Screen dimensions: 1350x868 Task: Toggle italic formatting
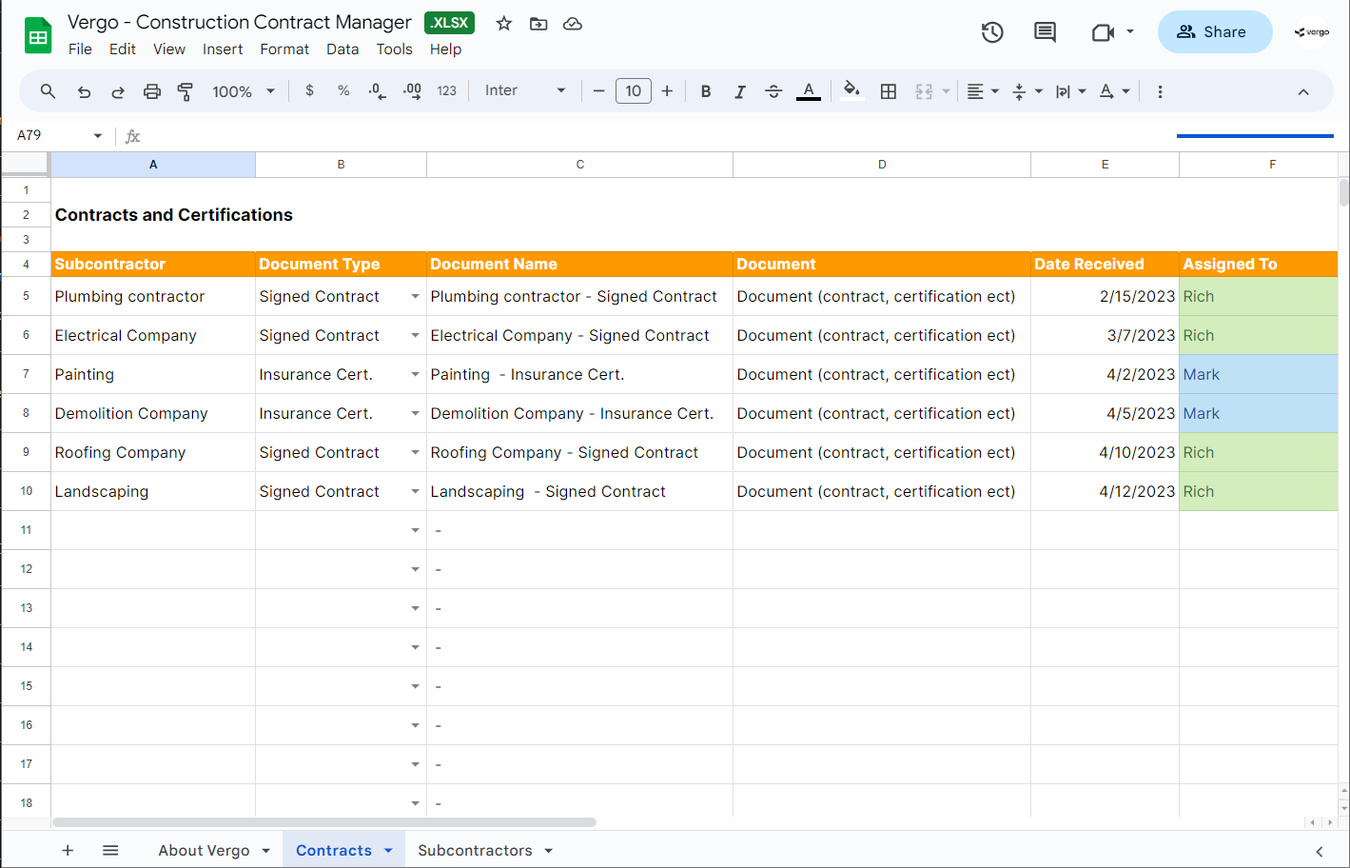click(x=739, y=91)
